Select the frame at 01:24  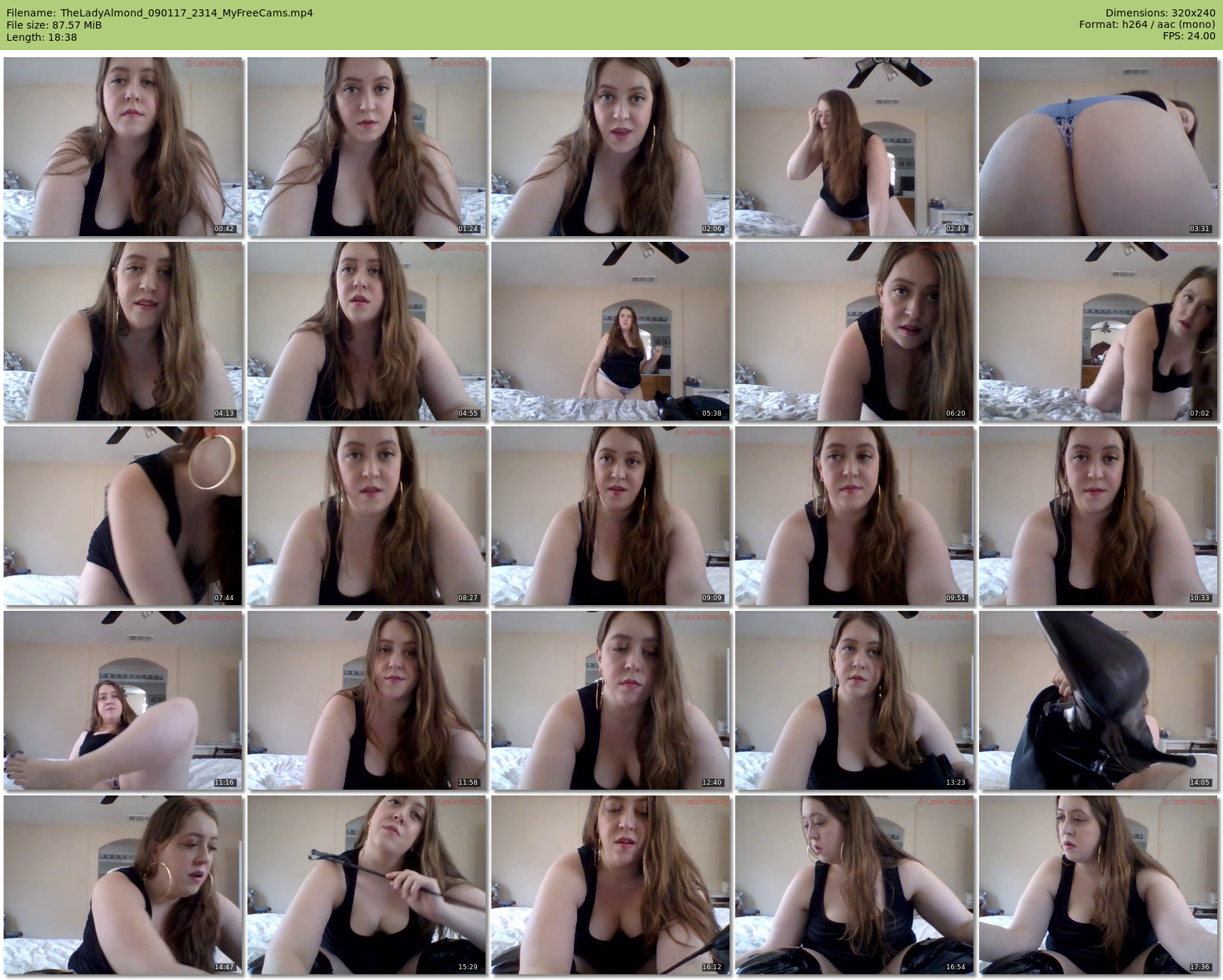coord(367,147)
